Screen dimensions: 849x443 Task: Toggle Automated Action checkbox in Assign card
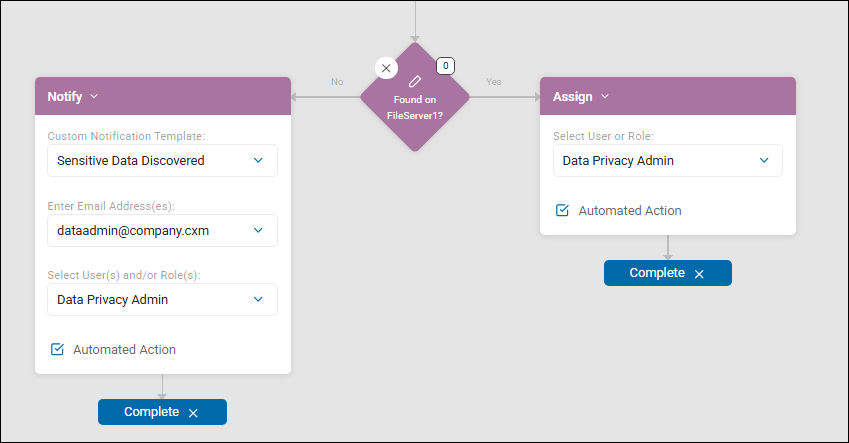[563, 210]
